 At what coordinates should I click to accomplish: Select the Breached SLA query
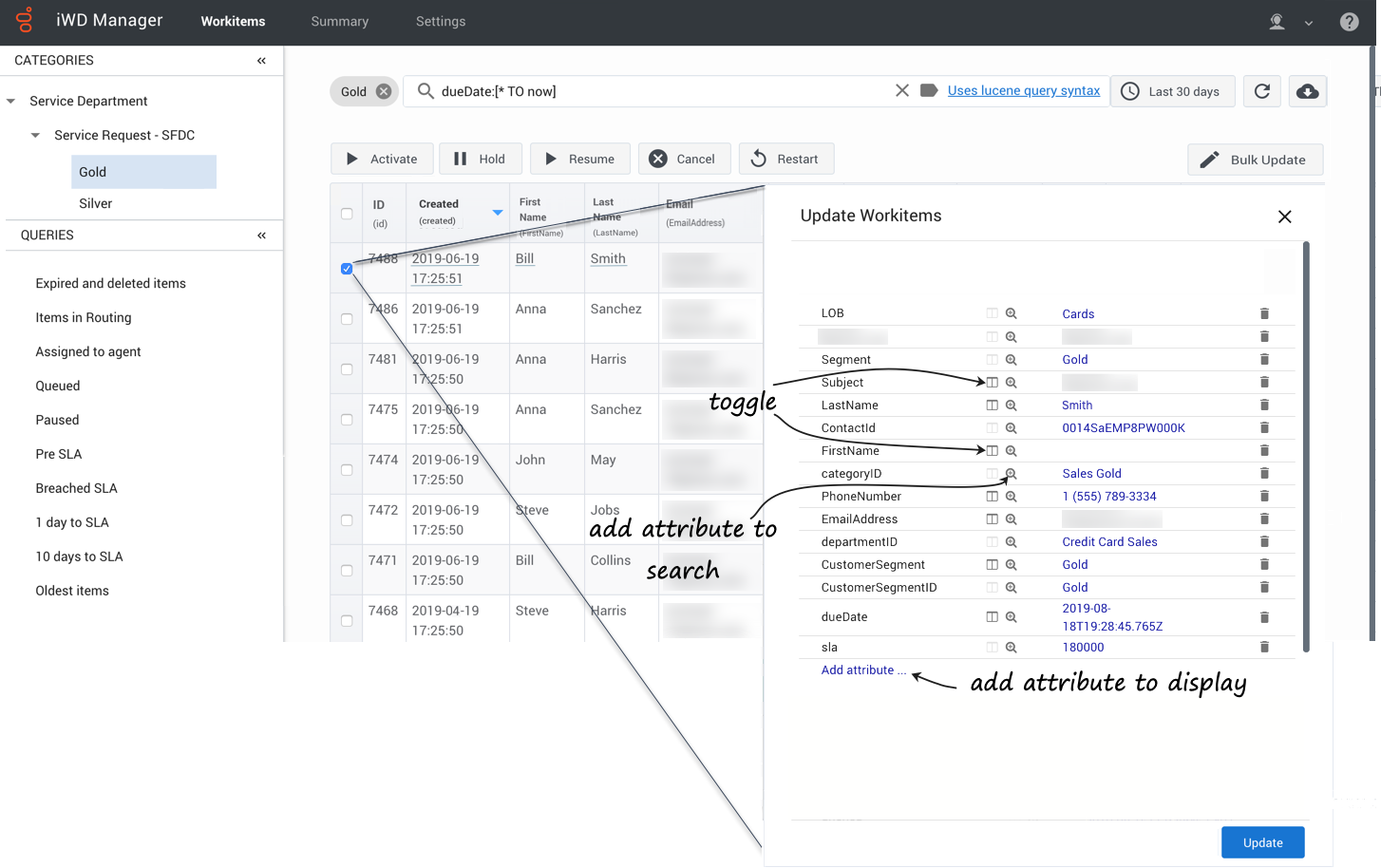tap(77, 488)
